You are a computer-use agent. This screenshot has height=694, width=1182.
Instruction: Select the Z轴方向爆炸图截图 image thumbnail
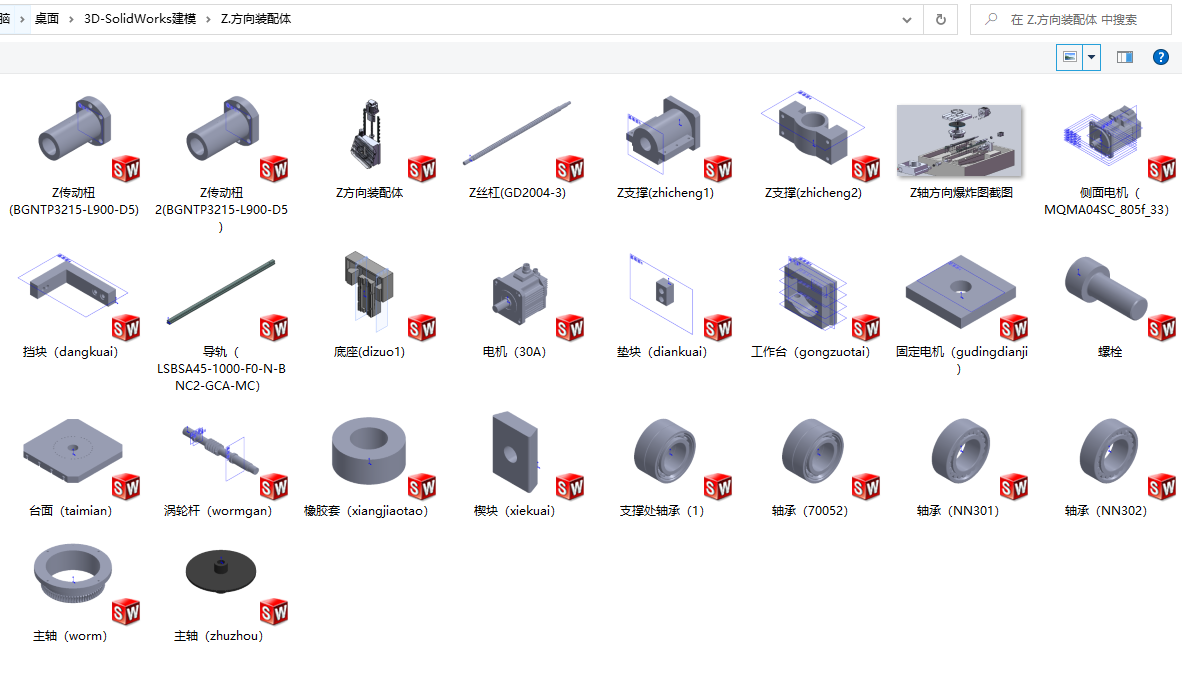point(960,141)
